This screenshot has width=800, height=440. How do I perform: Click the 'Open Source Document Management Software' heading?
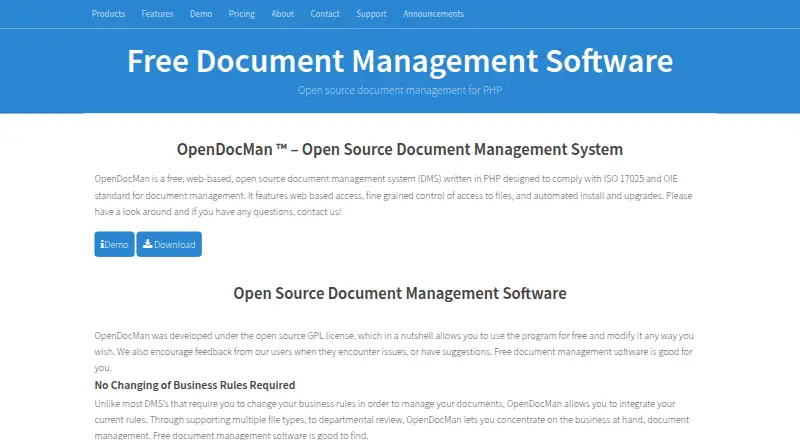pos(400,293)
